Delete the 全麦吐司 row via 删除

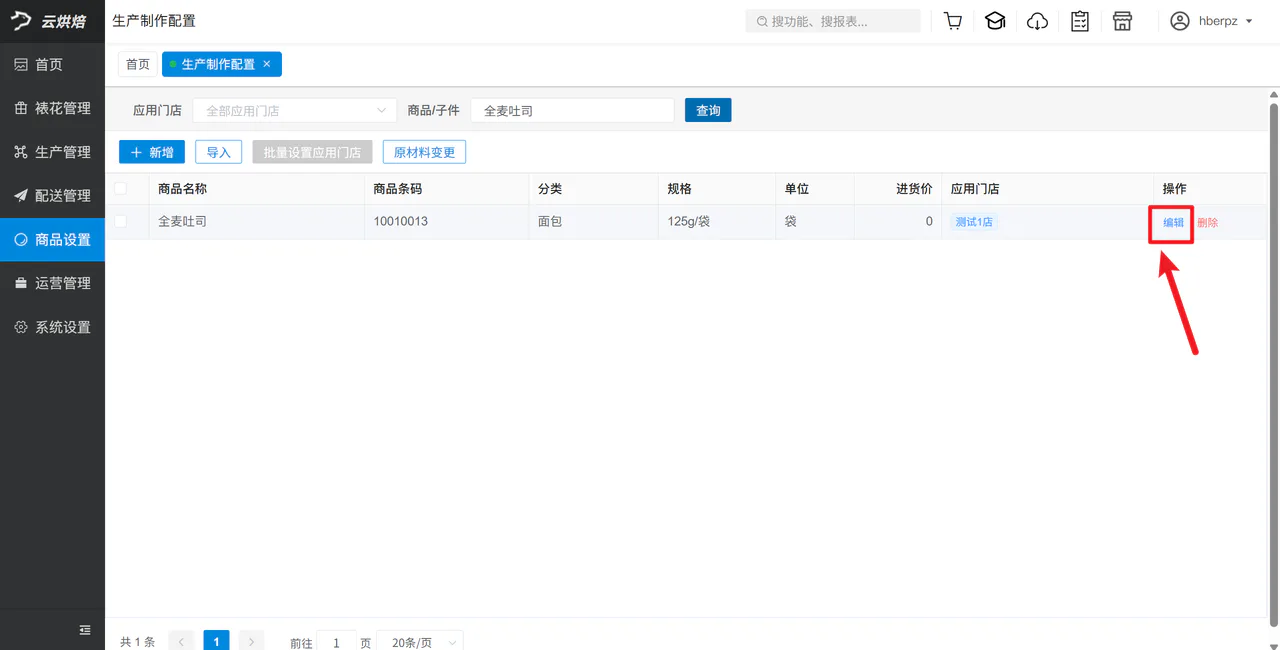pos(1207,222)
